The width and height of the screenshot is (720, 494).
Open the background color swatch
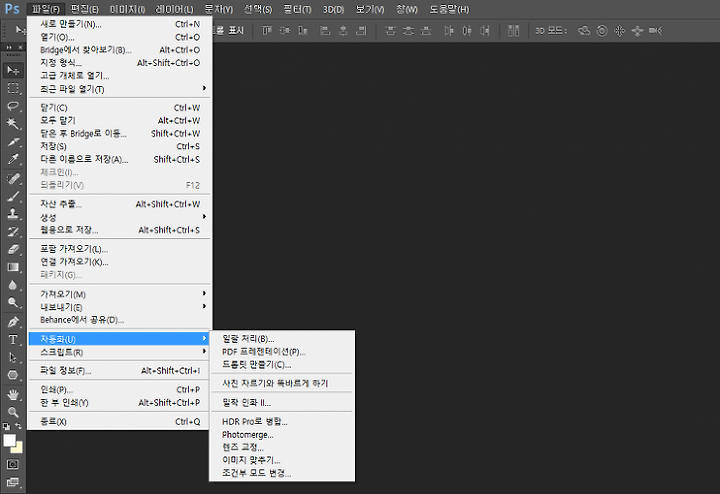tap(19, 448)
